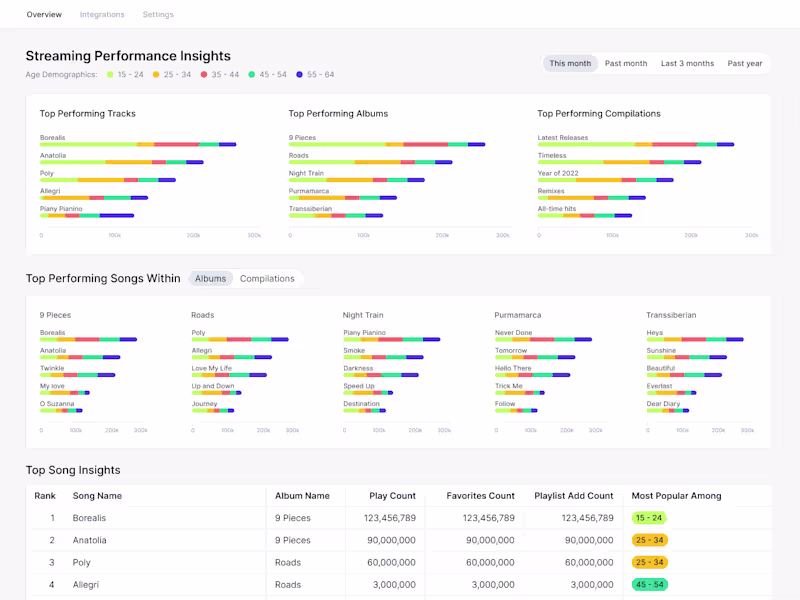
Task: Toggle Top Performing Songs to Compilations
Action: [267, 279]
